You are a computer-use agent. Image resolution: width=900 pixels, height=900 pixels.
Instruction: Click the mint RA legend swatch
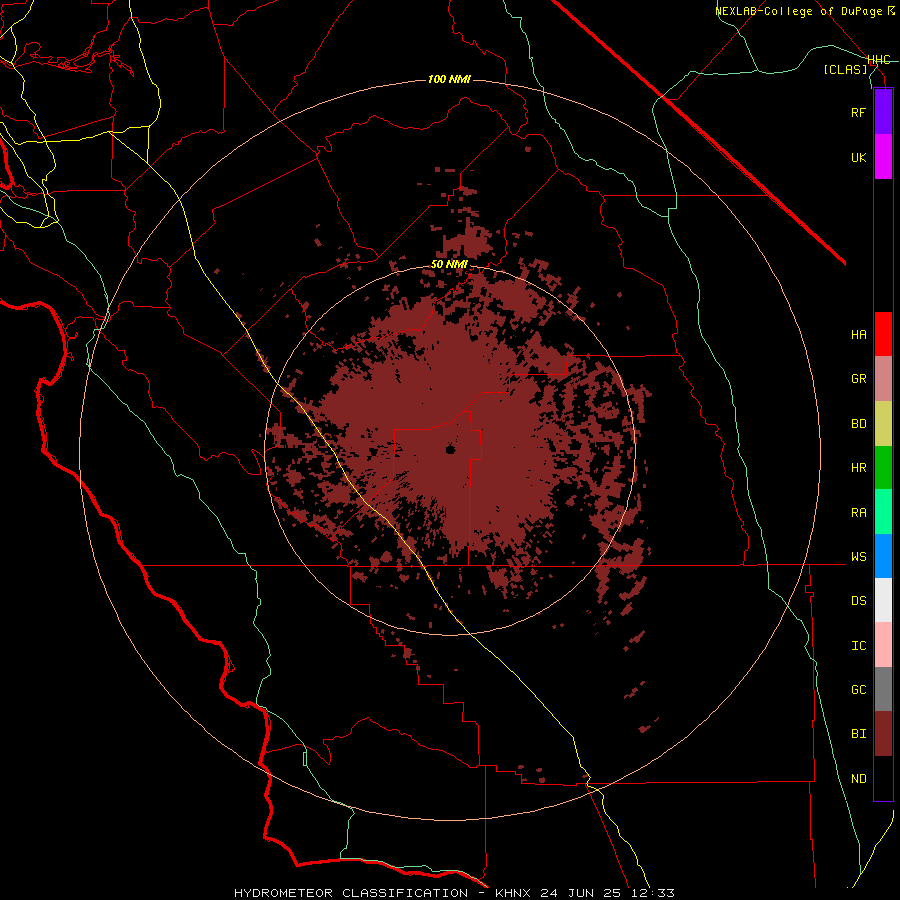pyautogui.click(x=883, y=512)
